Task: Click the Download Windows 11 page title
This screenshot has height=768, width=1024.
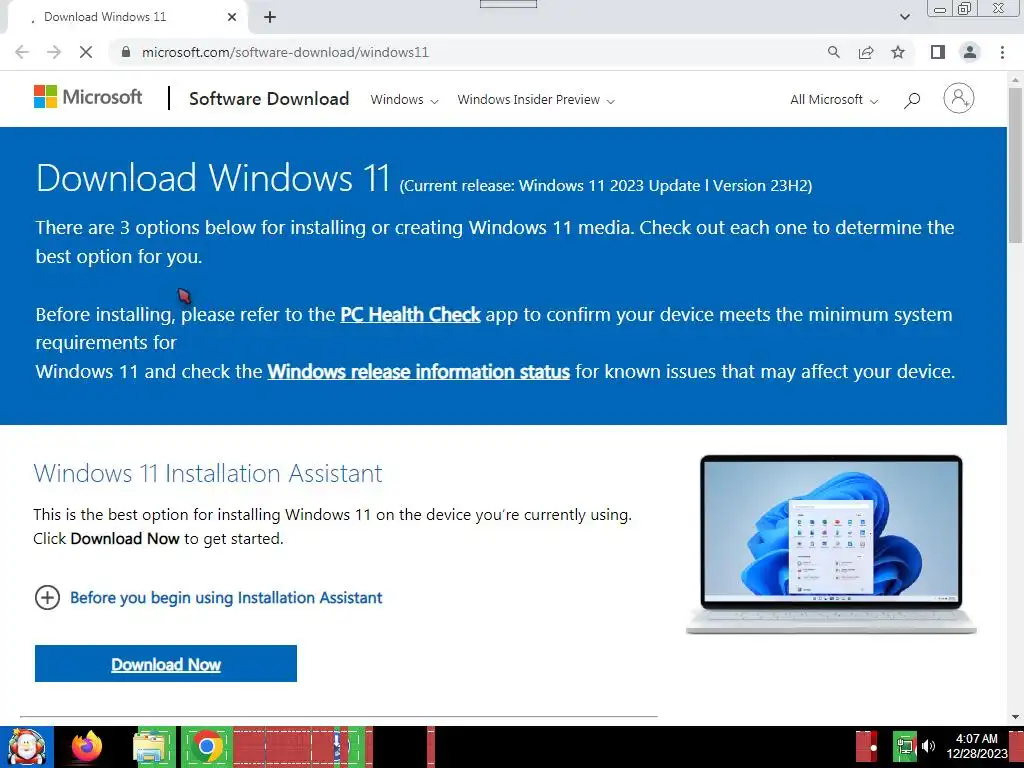Action: (213, 178)
